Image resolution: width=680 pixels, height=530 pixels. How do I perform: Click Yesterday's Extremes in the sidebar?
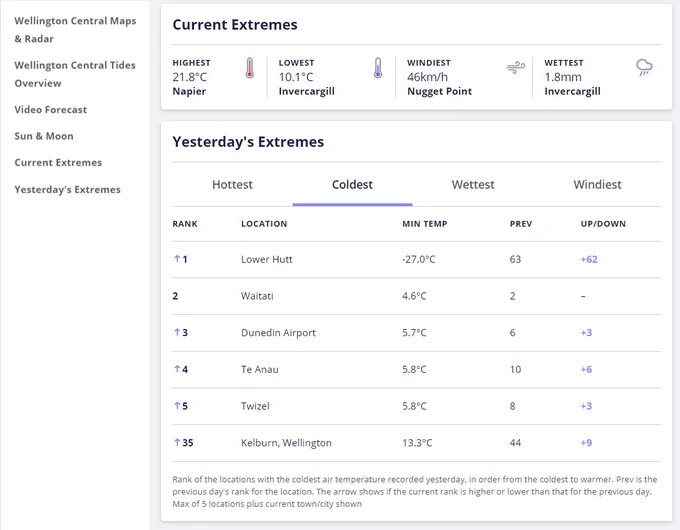(67, 190)
